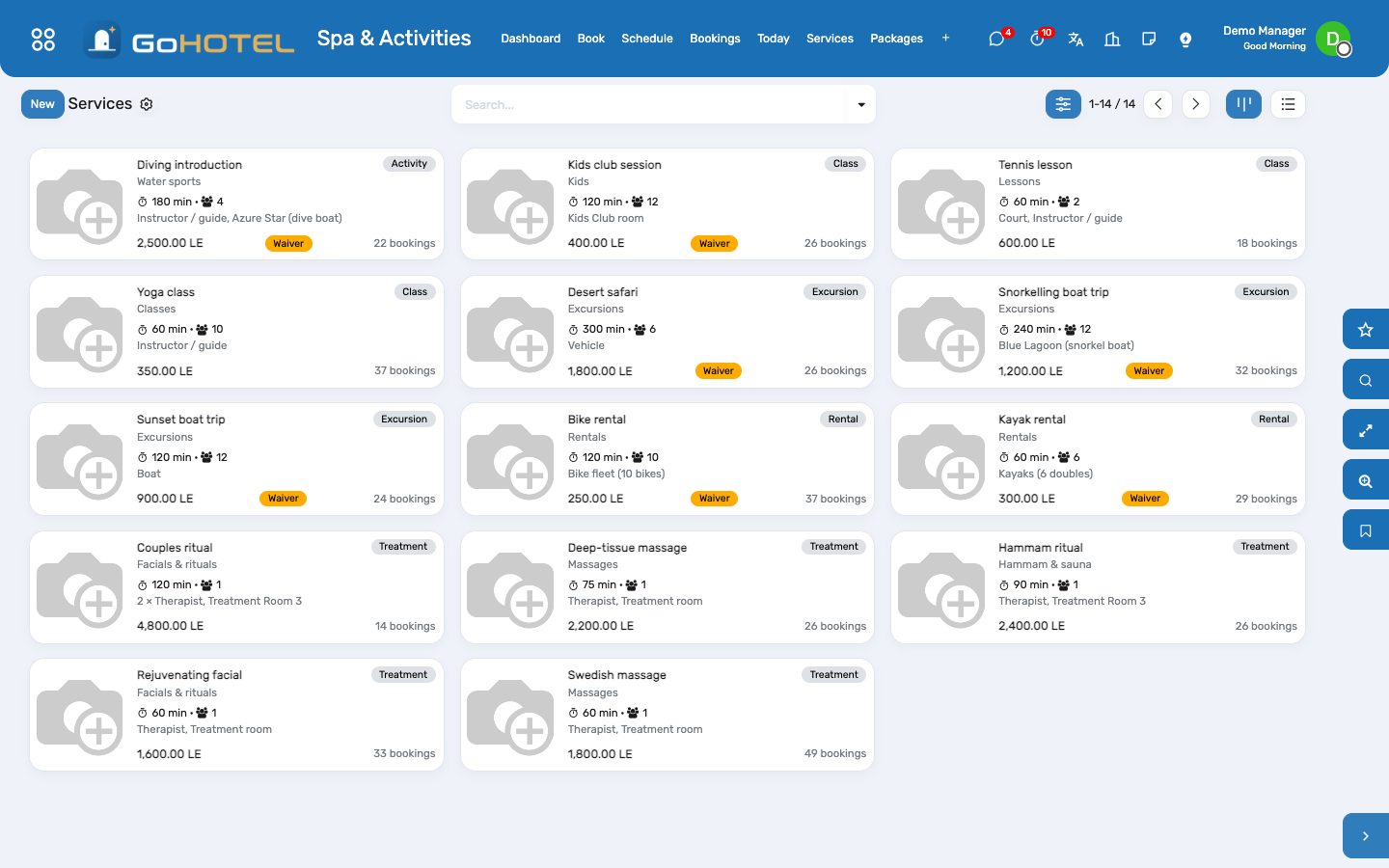Click the Spa & Activities title

point(394,39)
